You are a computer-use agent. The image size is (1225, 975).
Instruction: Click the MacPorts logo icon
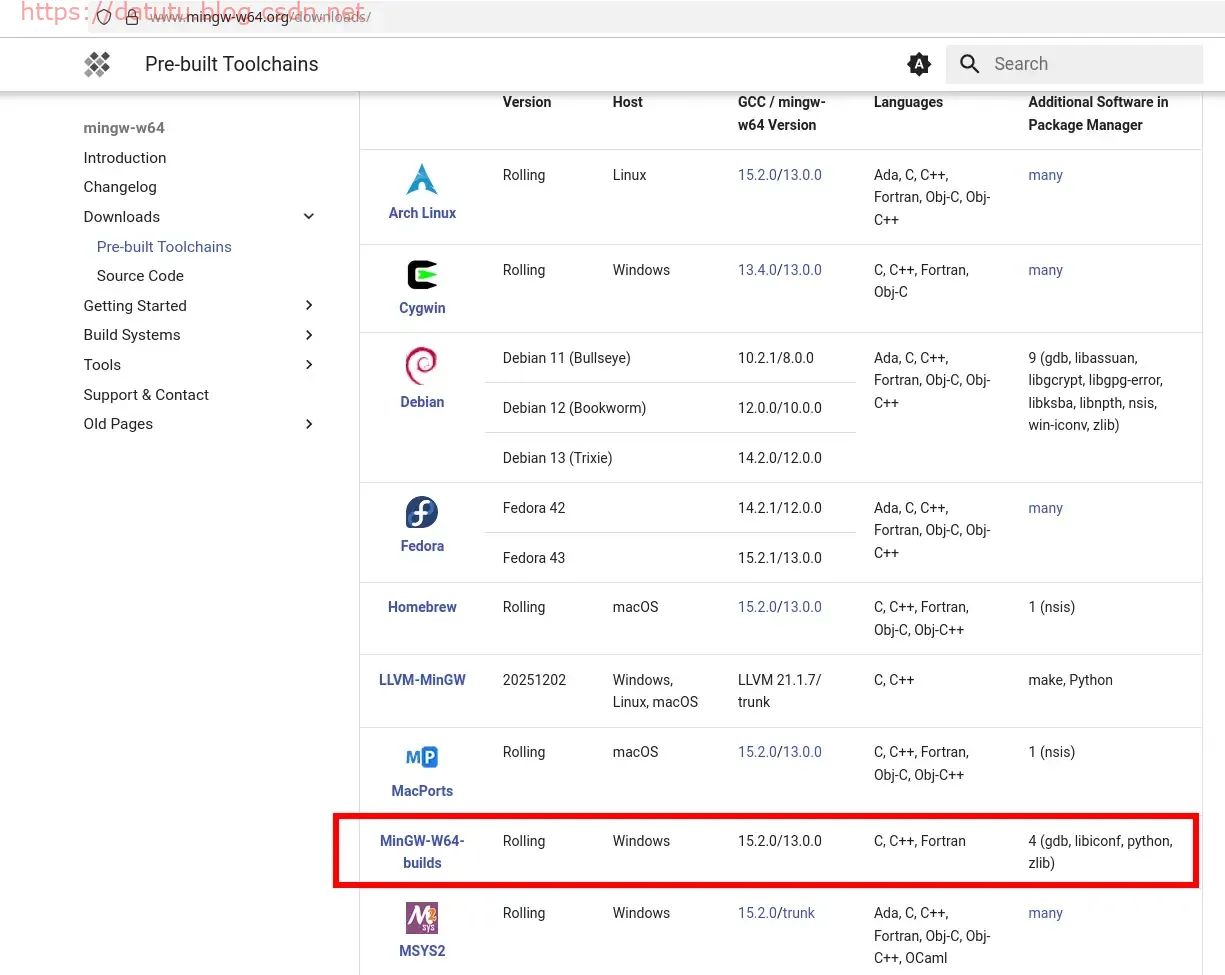click(x=422, y=757)
